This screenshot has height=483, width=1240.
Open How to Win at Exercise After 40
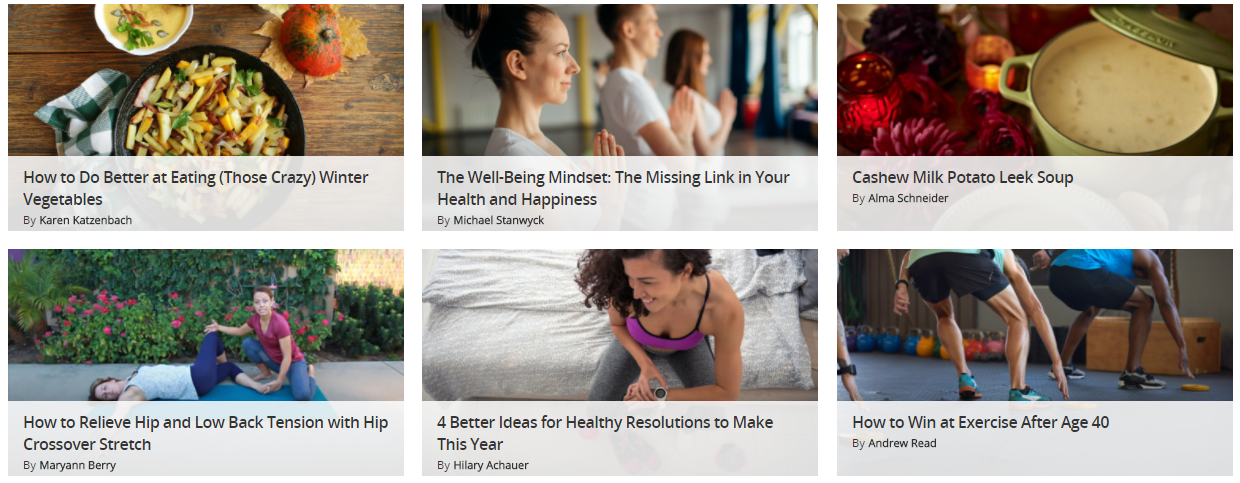[980, 423]
